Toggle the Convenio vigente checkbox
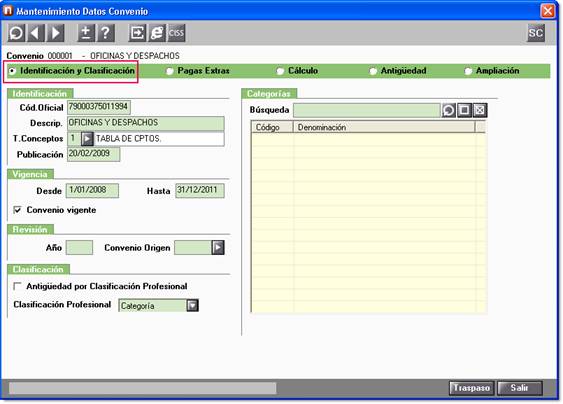The height and width of the screenshot is (404, 563). [x=17, y=210]
